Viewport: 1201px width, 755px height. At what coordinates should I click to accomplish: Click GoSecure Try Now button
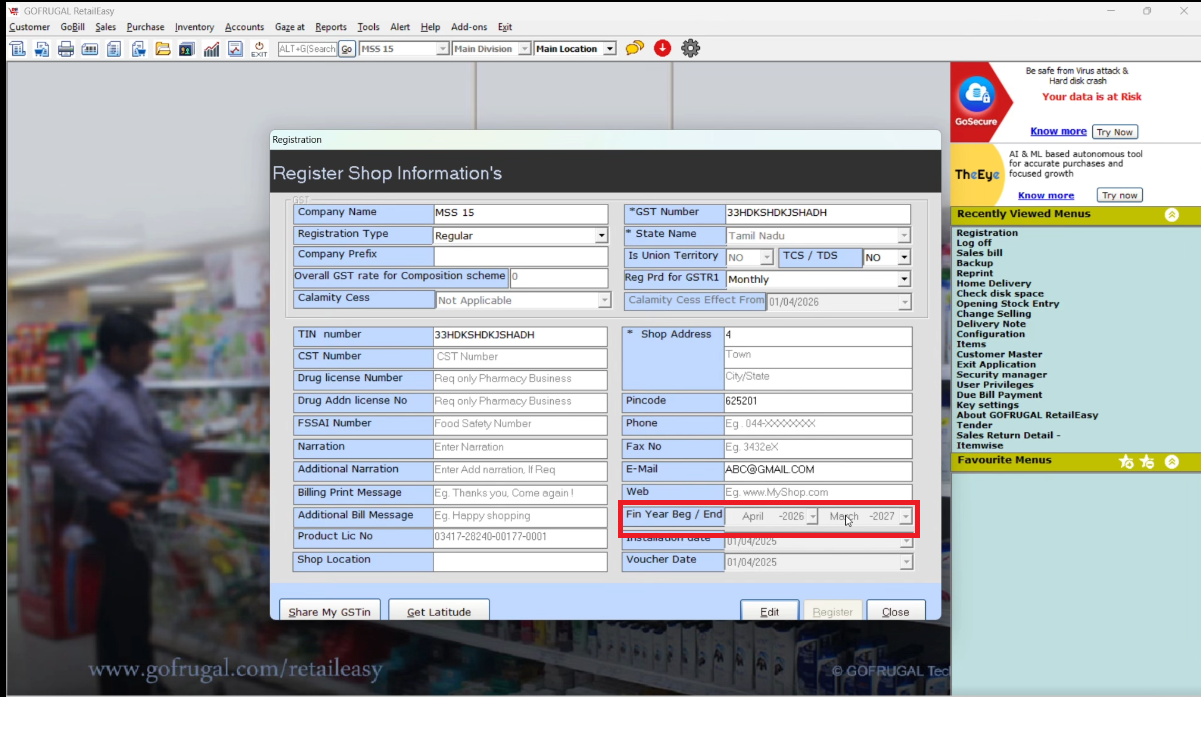(1114, 132)
